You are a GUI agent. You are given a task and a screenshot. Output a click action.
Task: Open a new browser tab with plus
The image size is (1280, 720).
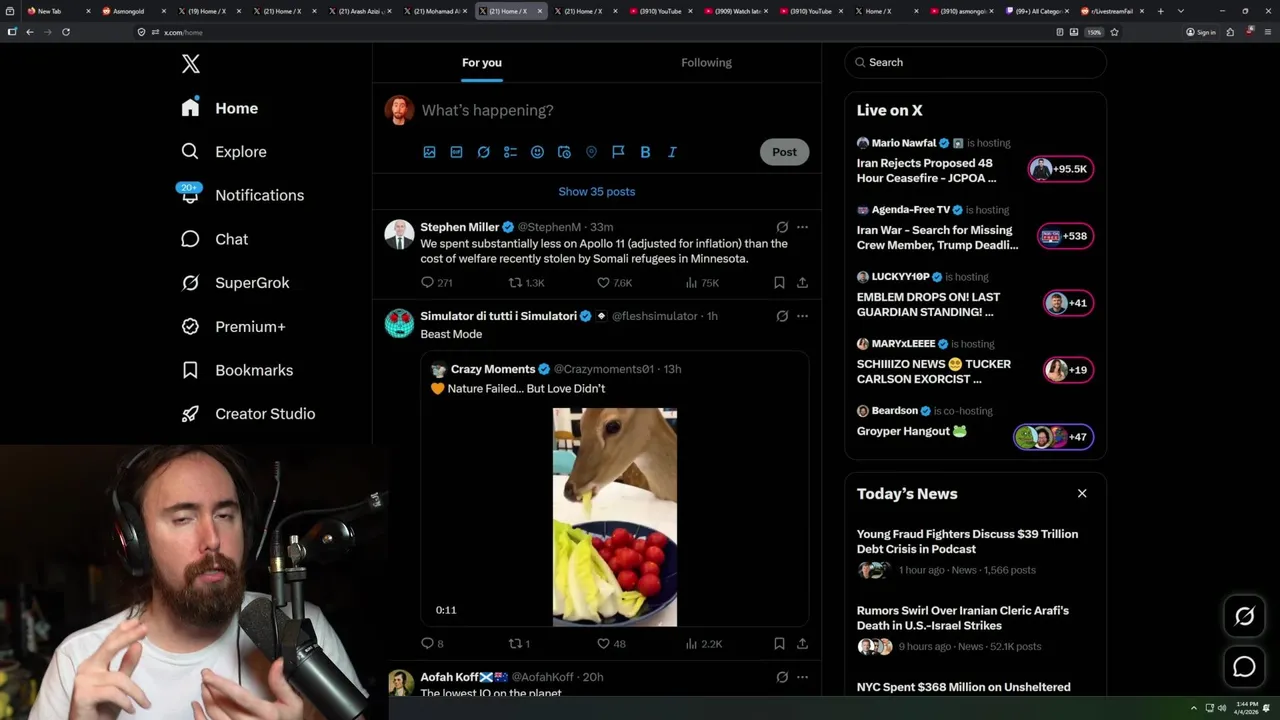(1160, 11)
